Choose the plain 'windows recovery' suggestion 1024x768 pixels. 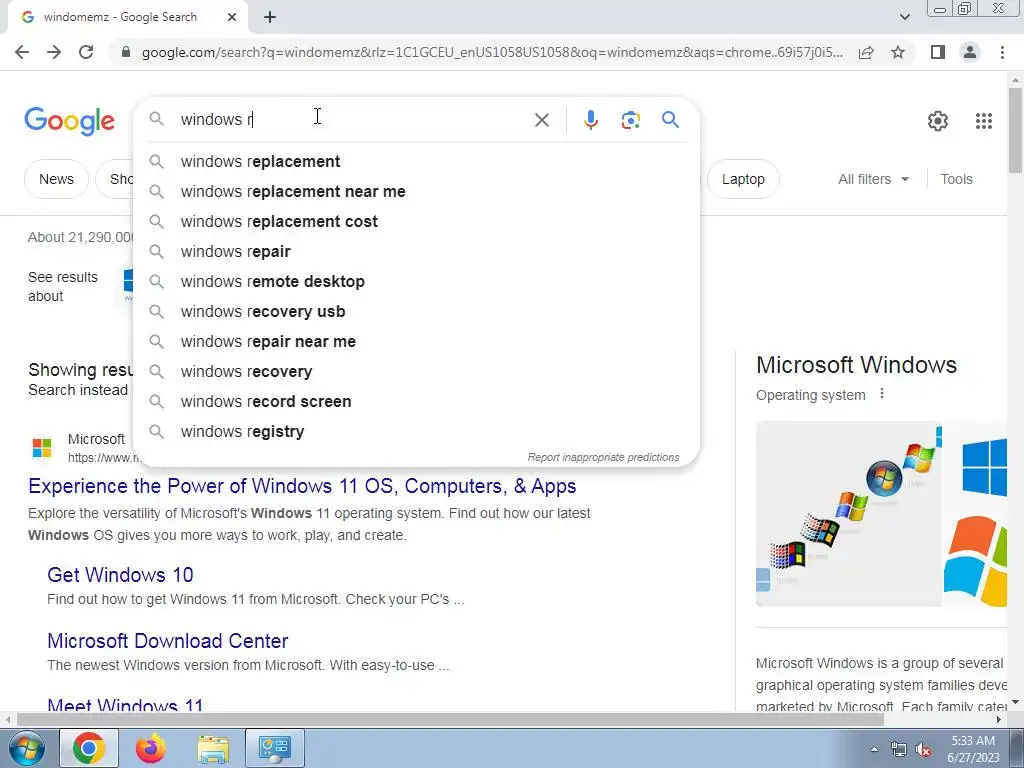point(416,372)
